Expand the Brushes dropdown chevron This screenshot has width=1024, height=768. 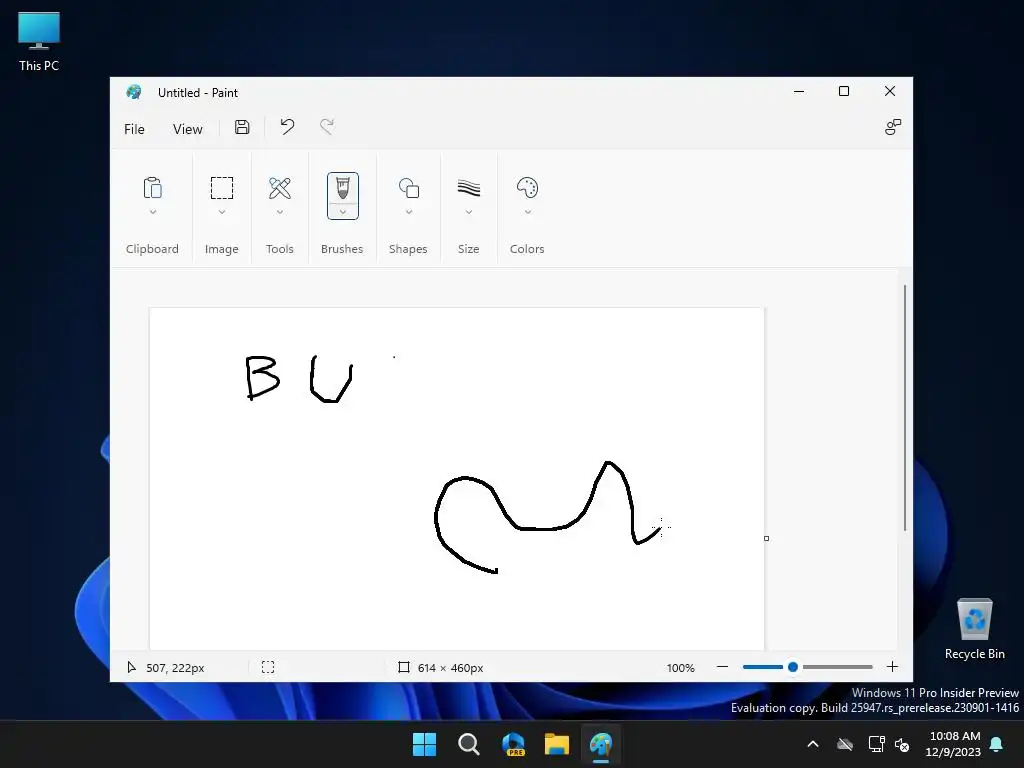coord(343,212)
